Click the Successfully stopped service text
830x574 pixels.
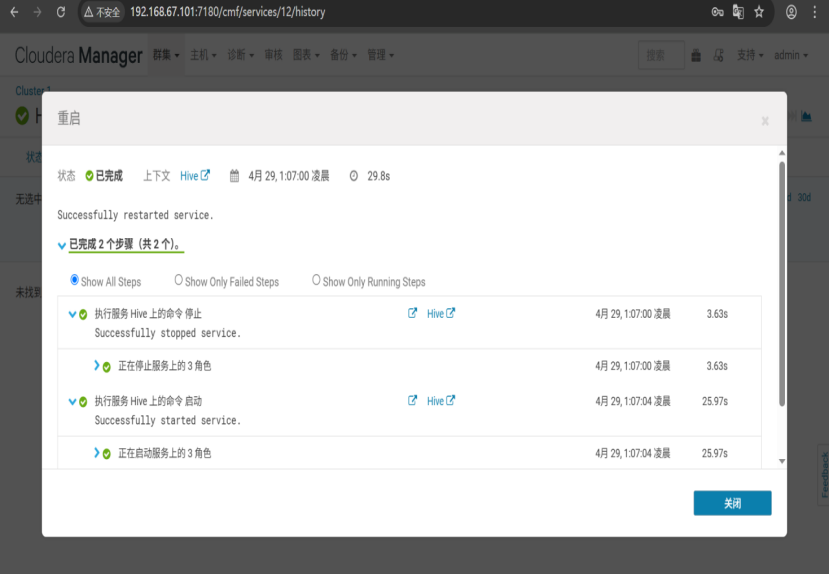coord(168,333)
